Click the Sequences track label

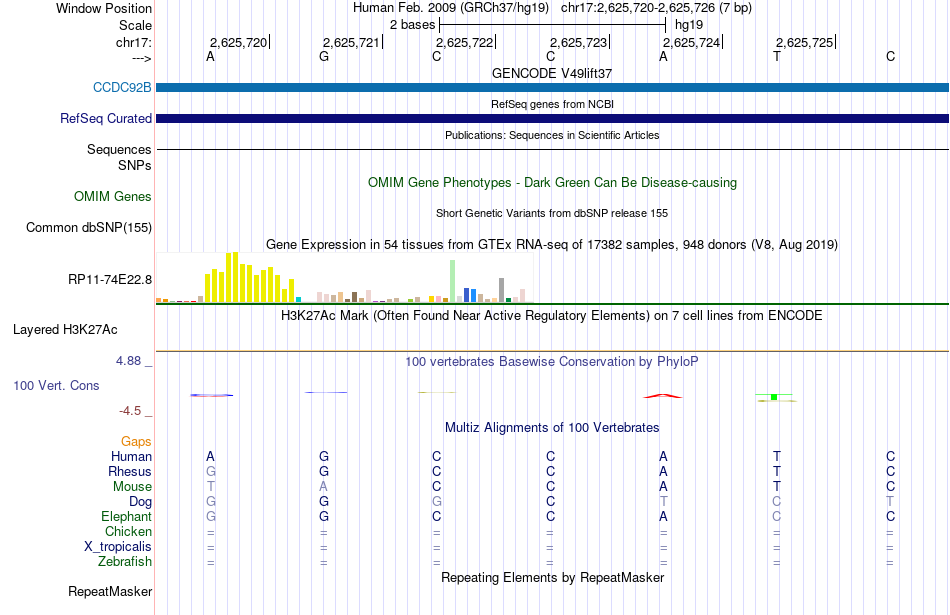click(119, 149)
